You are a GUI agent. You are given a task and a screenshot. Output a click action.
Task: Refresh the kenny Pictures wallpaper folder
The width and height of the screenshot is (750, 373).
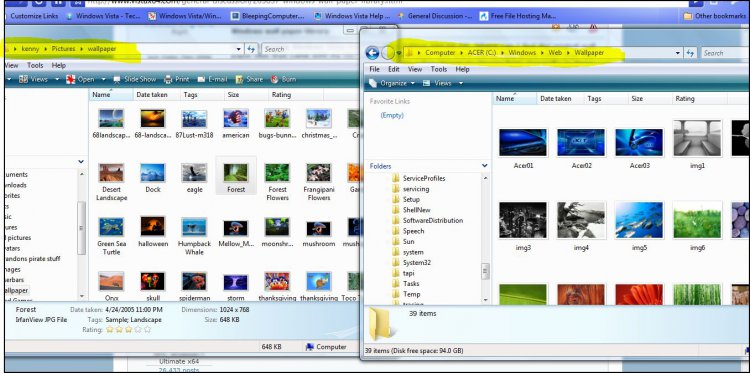tap(251, 49)
